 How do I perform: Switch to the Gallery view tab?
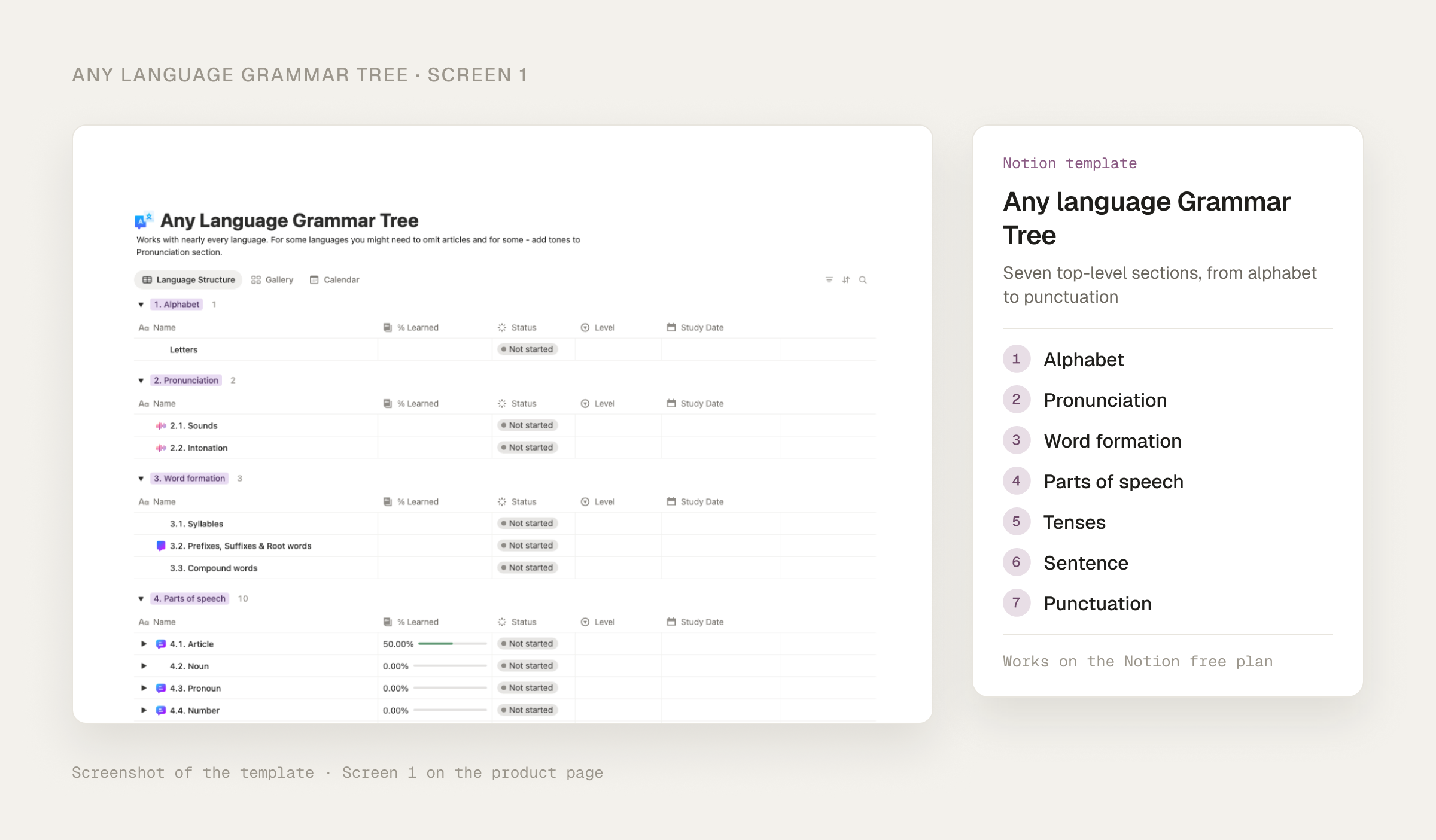[x=272, y=279]
